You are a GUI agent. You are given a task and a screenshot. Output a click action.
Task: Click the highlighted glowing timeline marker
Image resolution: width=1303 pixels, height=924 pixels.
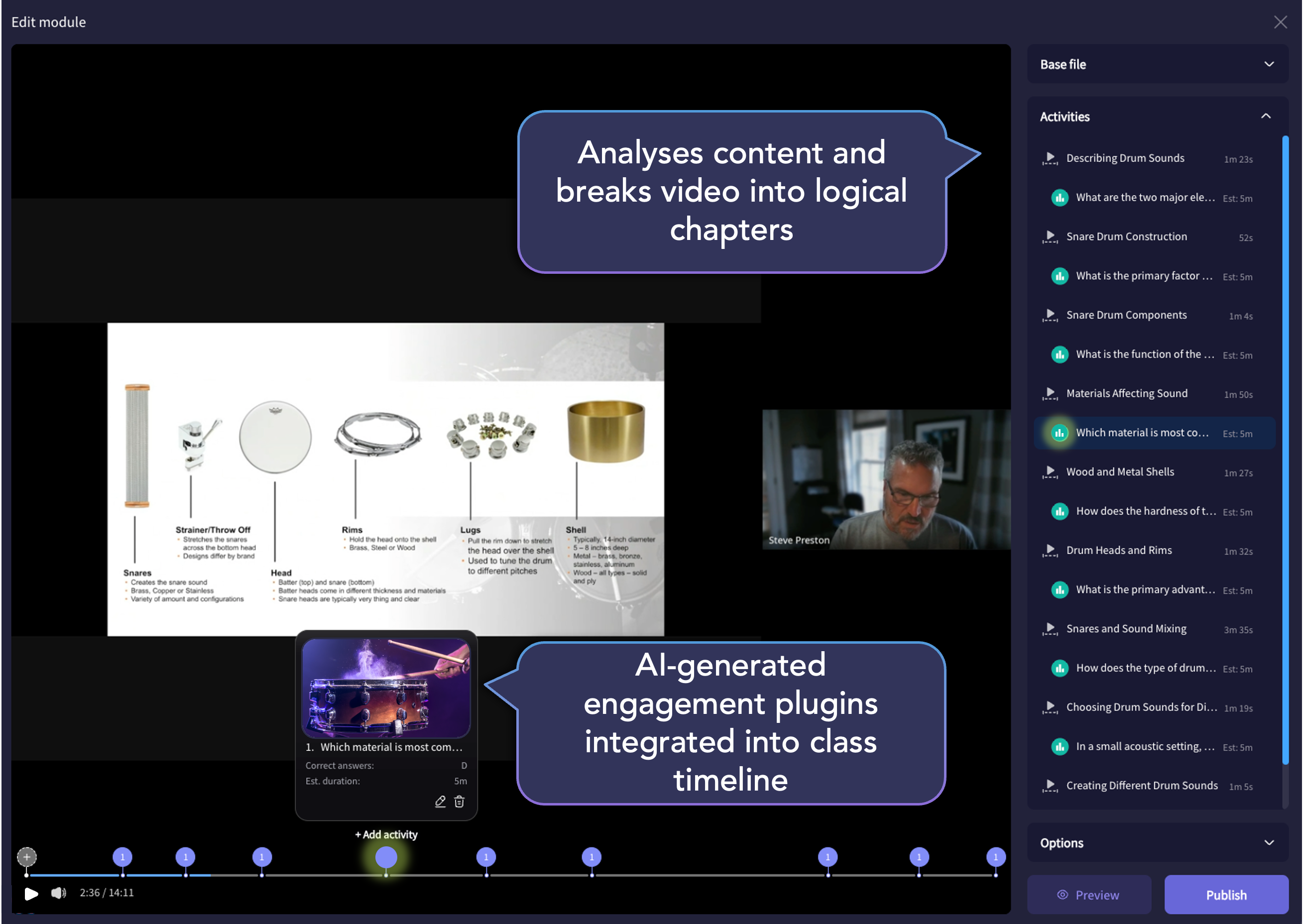click(386, 857)
